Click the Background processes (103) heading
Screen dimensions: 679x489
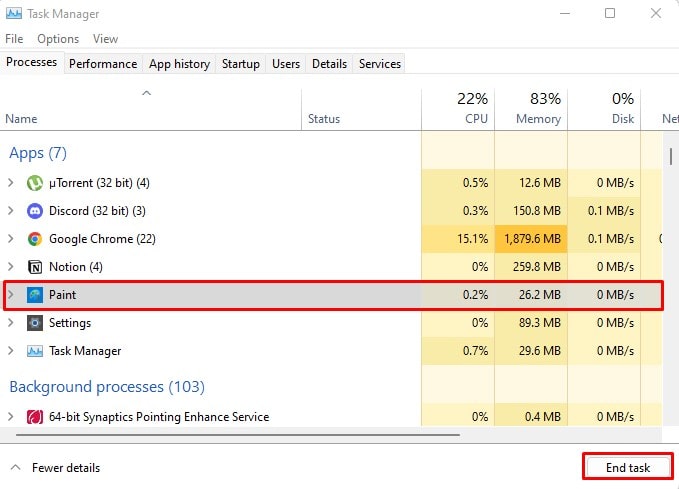[x=107, y=387]
